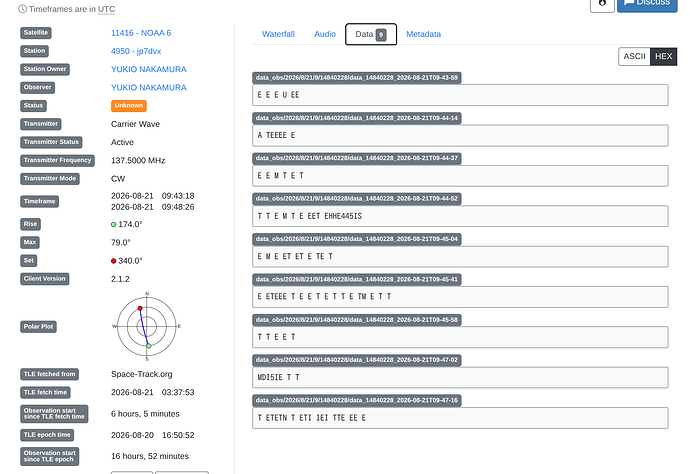This screenshot has height=474, width=690.
Task: Select data frame label ending T09-44-14
Action: tap(357, 118)
